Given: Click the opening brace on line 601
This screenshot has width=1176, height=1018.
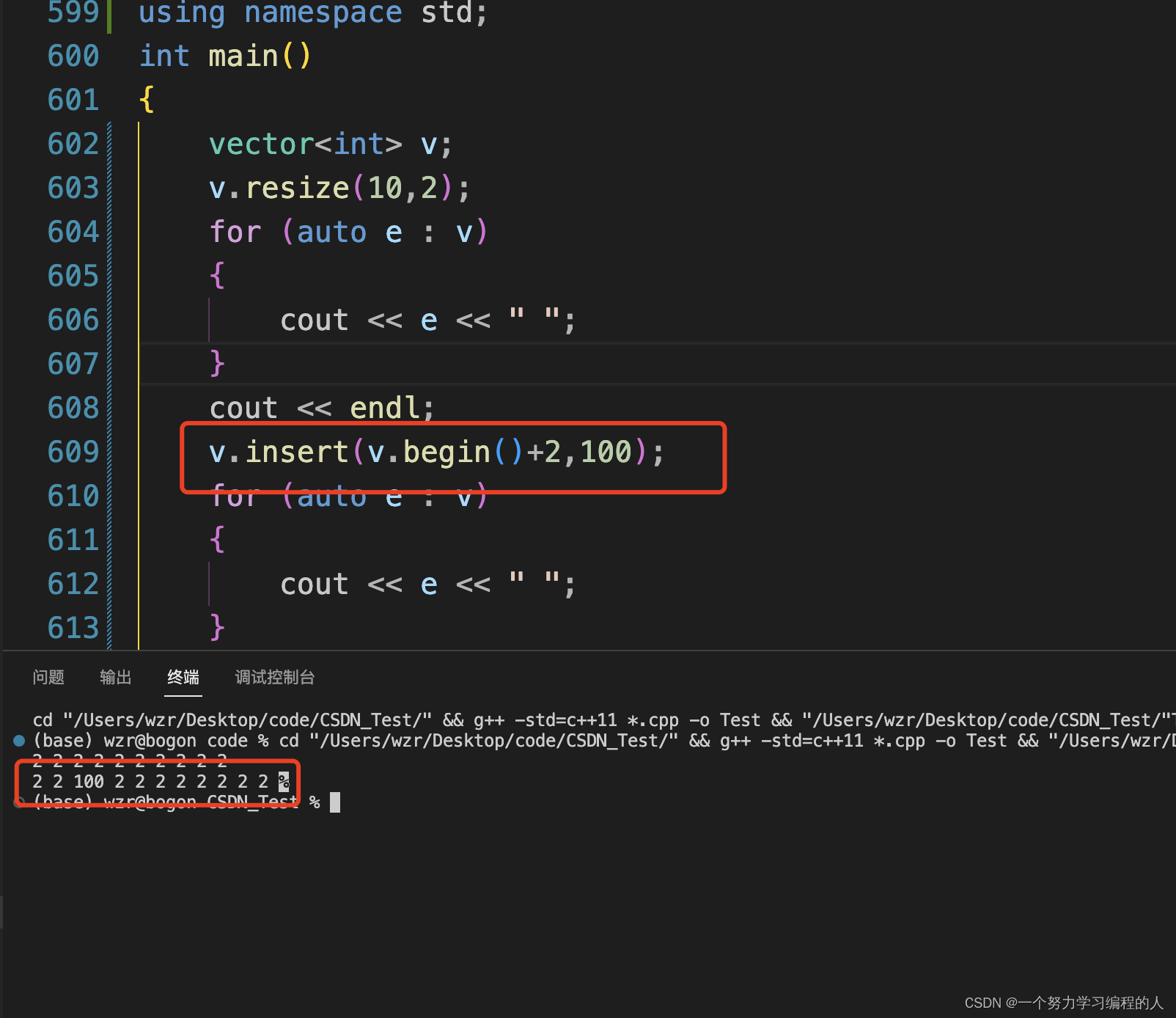Looking at the screenshot, I should 147,100.
